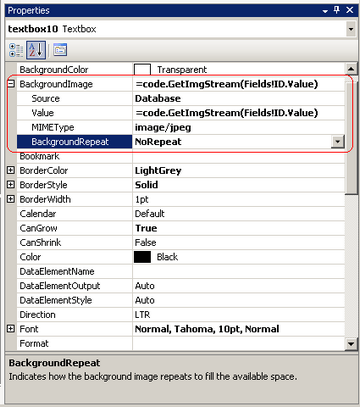This screenshot has height=407, width=360.
Task: Close the Properties panel
Action: click(350, 10)
